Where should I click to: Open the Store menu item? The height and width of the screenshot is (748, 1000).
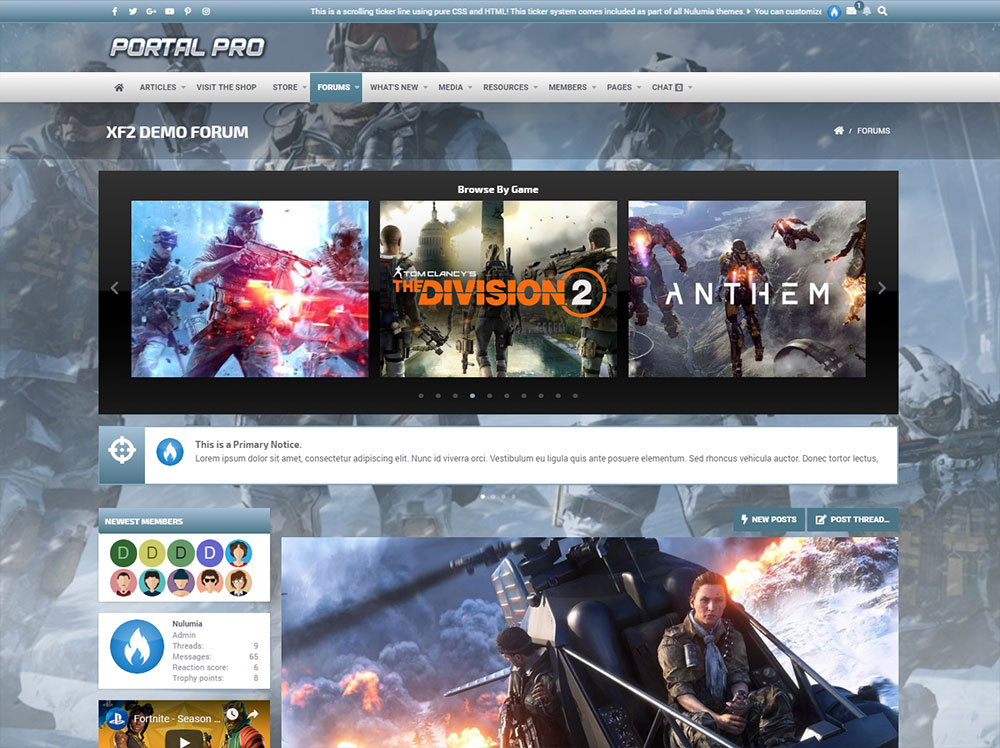(x=285, y=87)
